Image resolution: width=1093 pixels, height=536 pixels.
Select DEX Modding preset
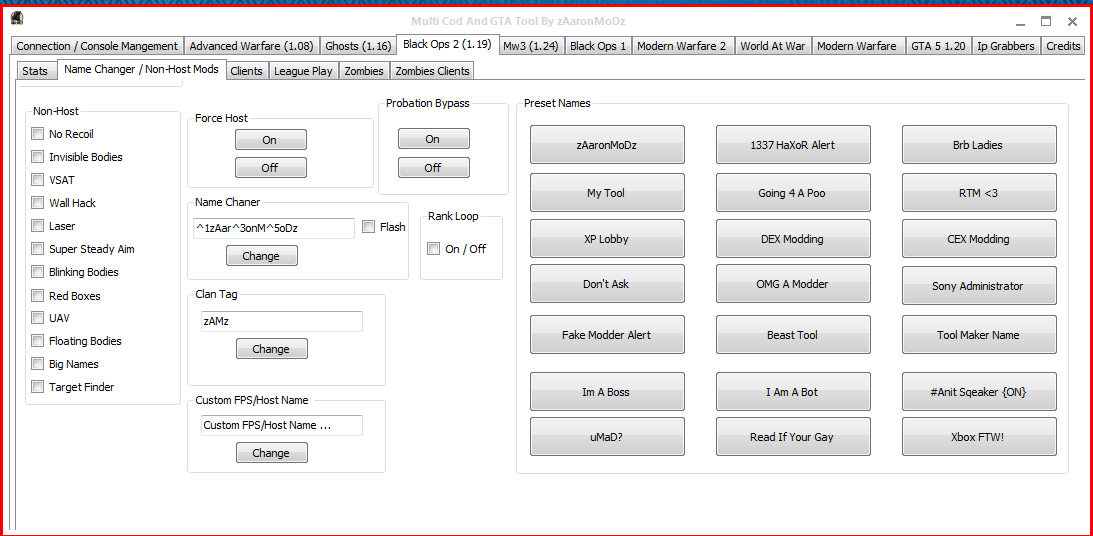tap(793, 239)
